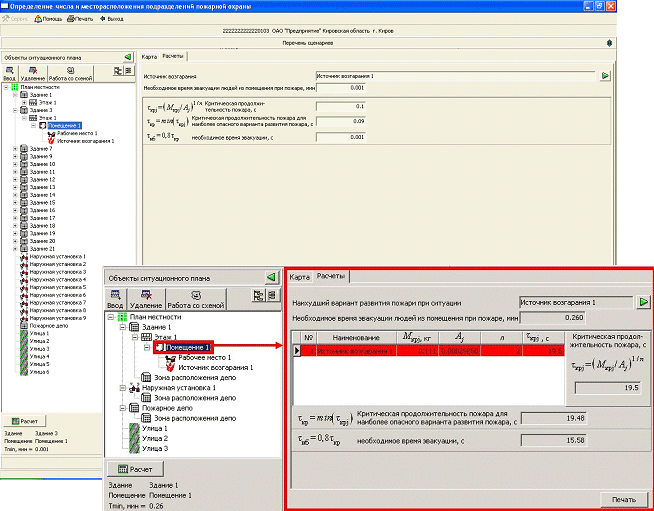Click Выход in the top toolbar

112,18
